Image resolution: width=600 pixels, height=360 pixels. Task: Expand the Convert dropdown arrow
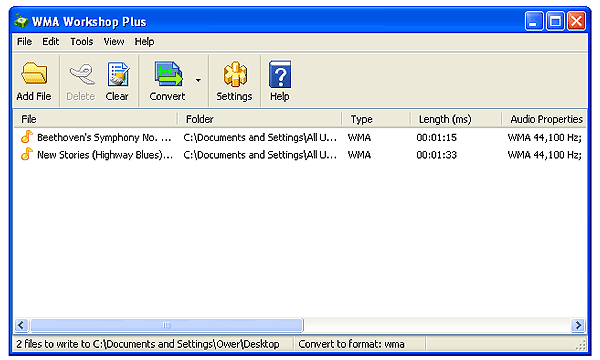(x=198, y=80)
